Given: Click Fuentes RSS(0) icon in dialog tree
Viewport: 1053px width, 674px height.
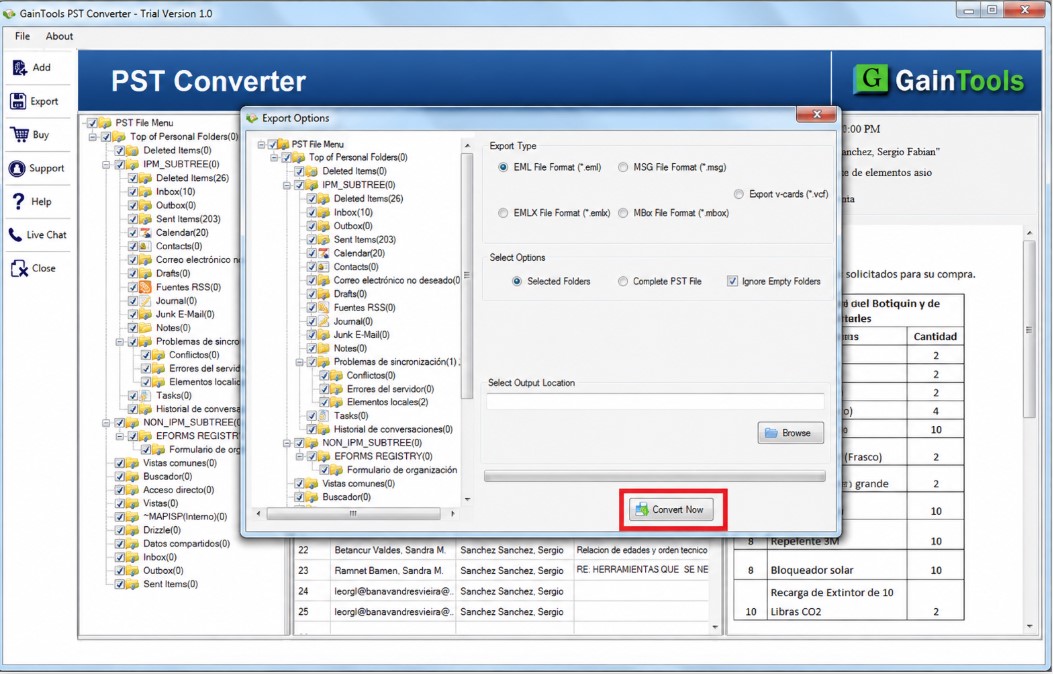Looking at the screenshot, I should (x=324, y=307).
